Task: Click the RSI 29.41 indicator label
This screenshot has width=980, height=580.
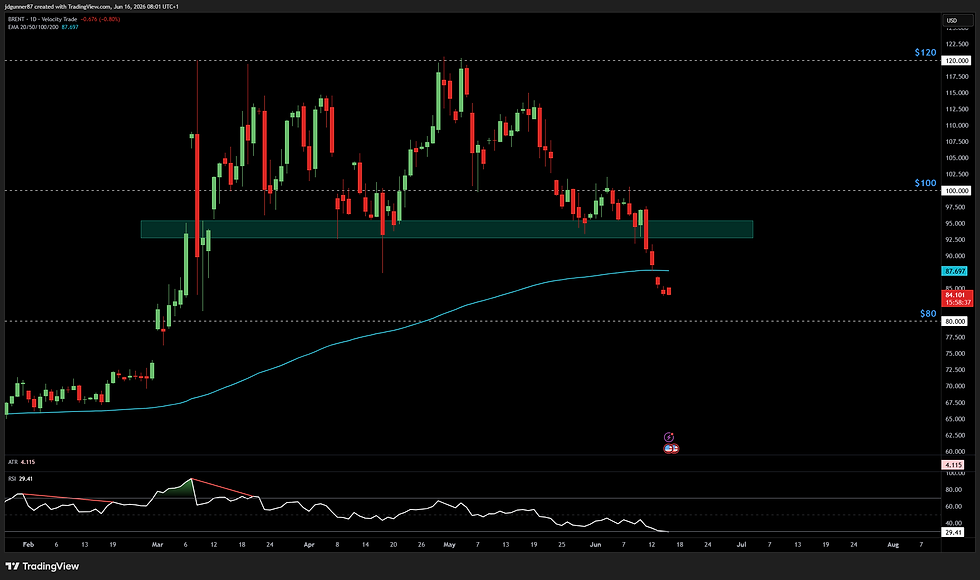Action: (x=20, y=479)
